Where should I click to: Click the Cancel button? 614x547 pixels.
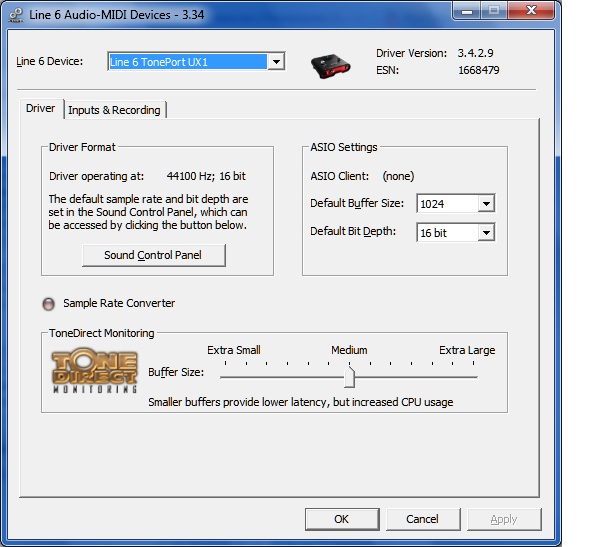pos(423,519)
